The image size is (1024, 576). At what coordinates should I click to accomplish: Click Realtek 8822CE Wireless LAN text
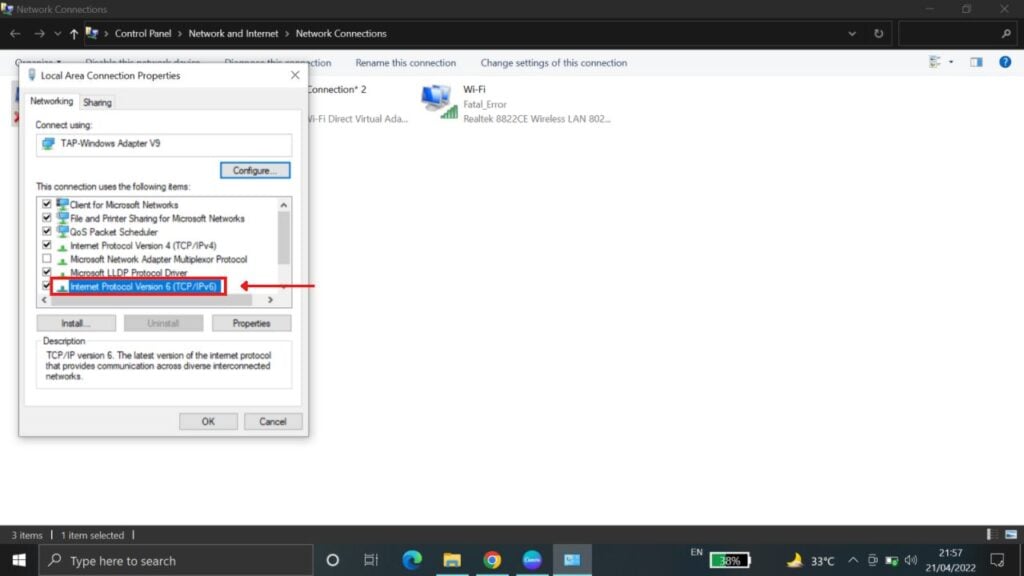(x=537, y=119)
